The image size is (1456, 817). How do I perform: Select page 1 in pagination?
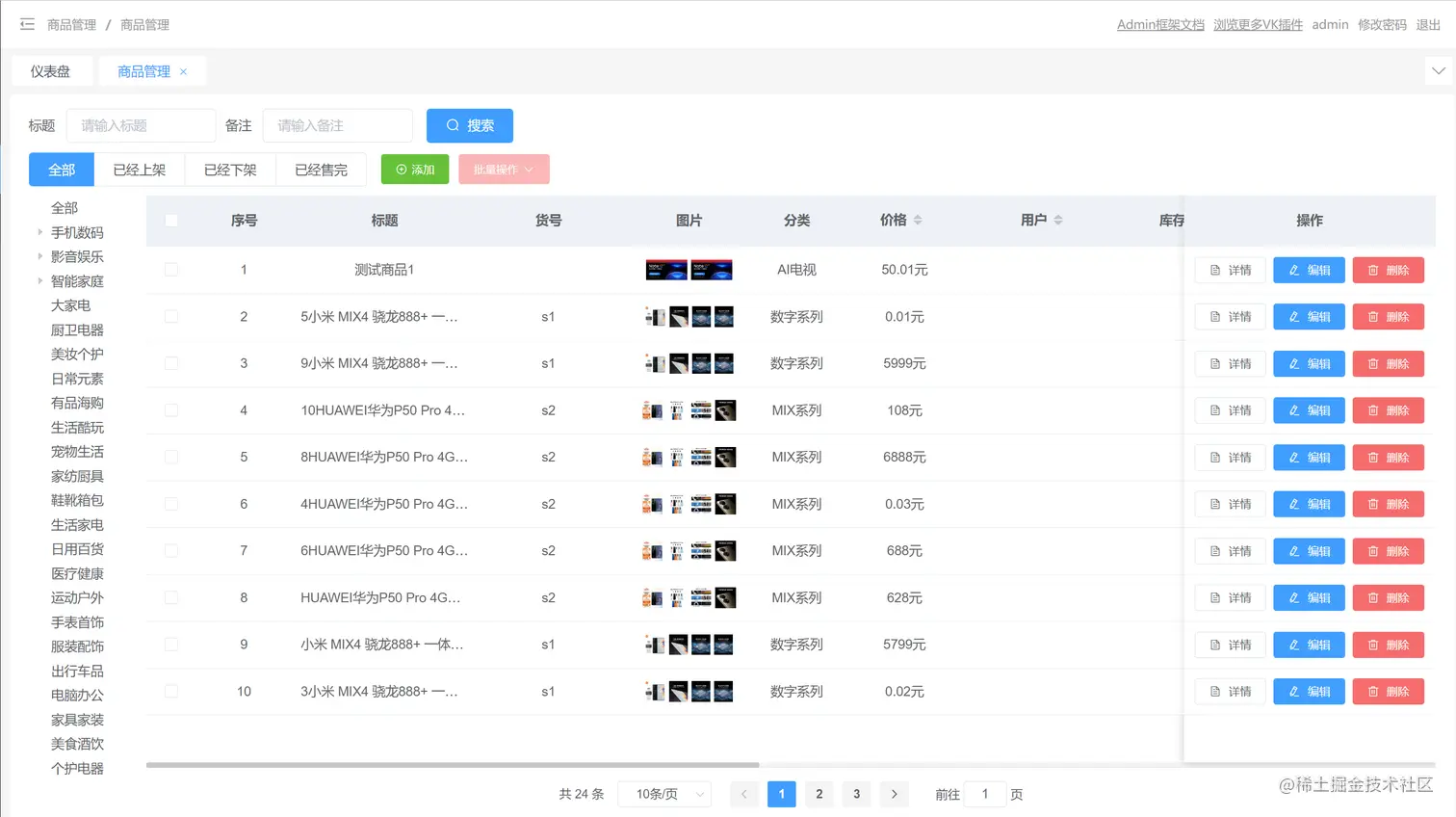(782, 794)
